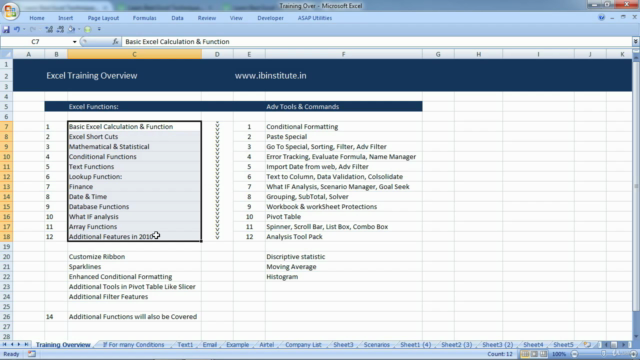Screen dimensions: 640x360
Task: Click the Insert Worksheet icon after Sheet5
Action: [587, 344]
